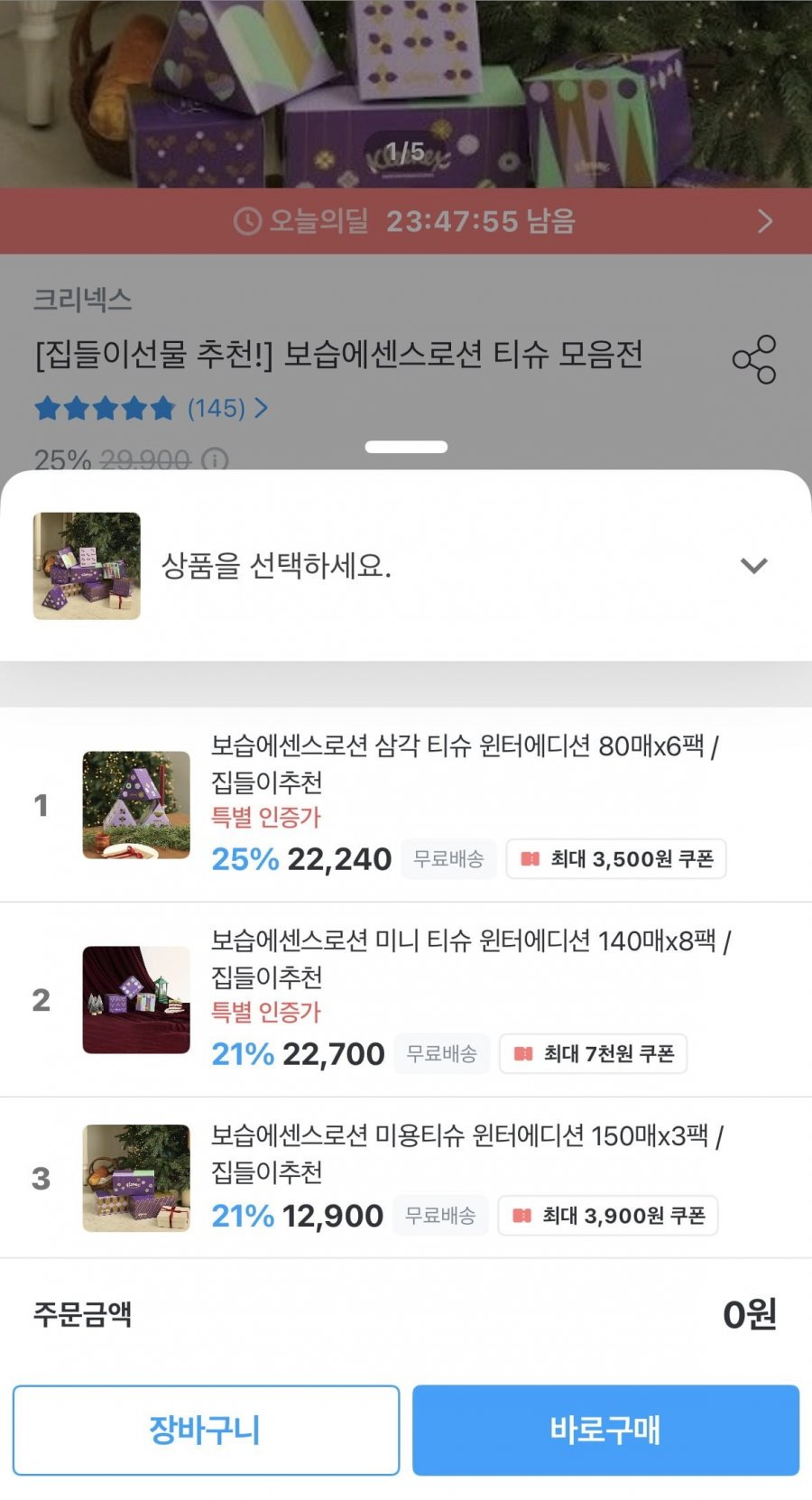Viewport: 812px width, 1500px height.
Task: Click coupon icon on 3,900원 coupon badge
Action: click(521, 1216)
